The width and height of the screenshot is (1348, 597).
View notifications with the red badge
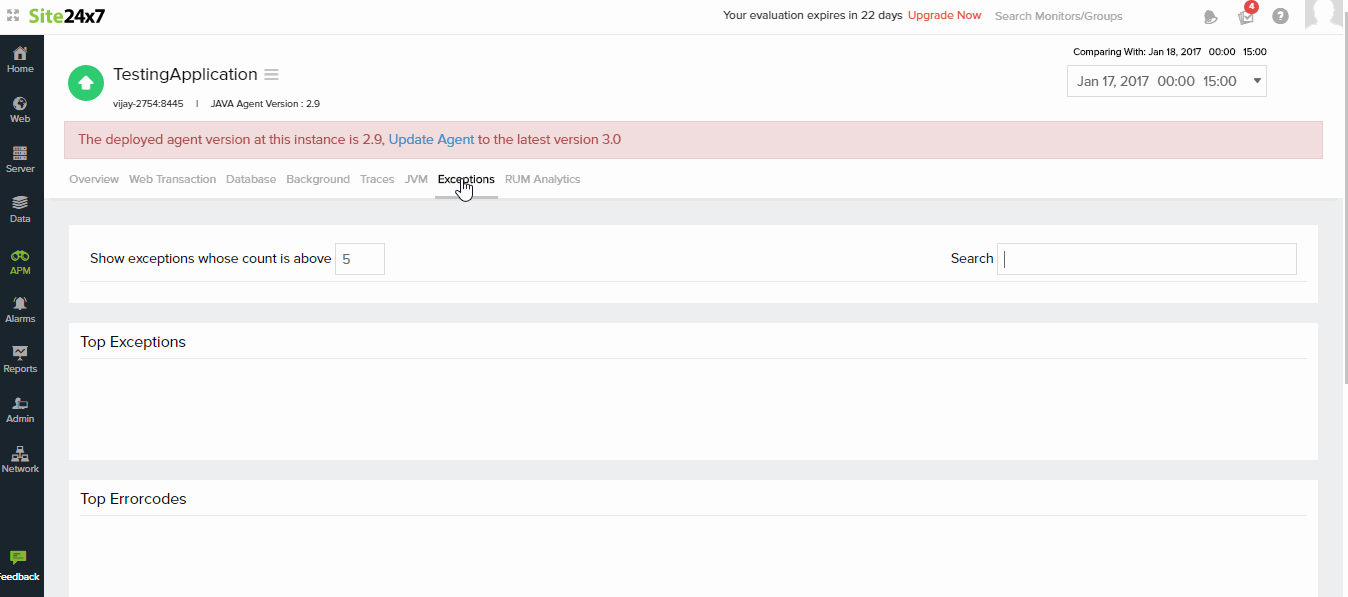pyautogui.click(x=1246, y=16)
